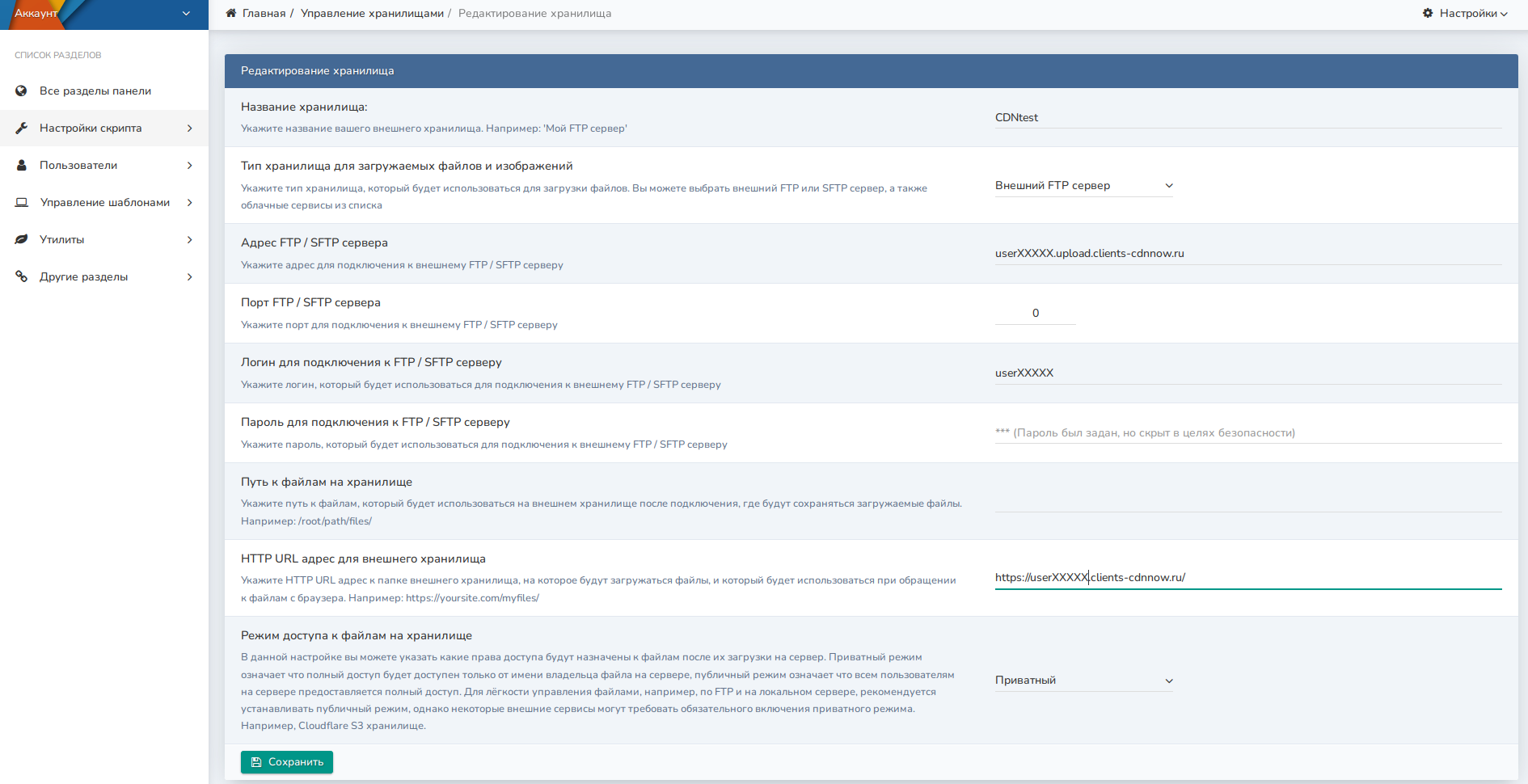Image resolution: width=1528 pixels, height=784 pixels.
Task: Click the gear icon next to Настройки
Action: coord(1428,14)
